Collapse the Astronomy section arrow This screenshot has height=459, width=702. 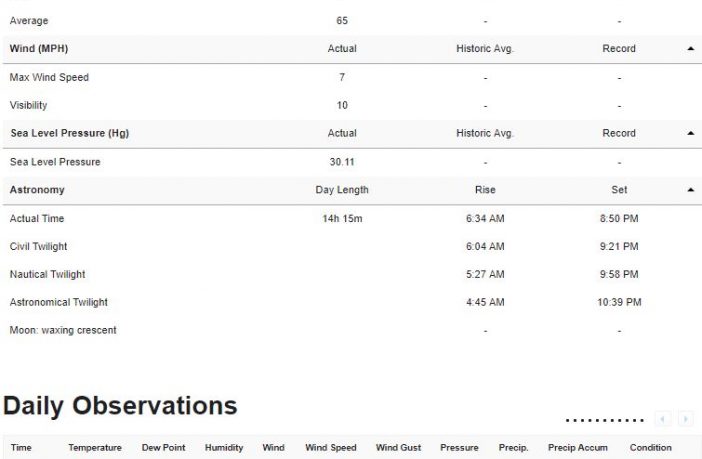coord(690,190)
